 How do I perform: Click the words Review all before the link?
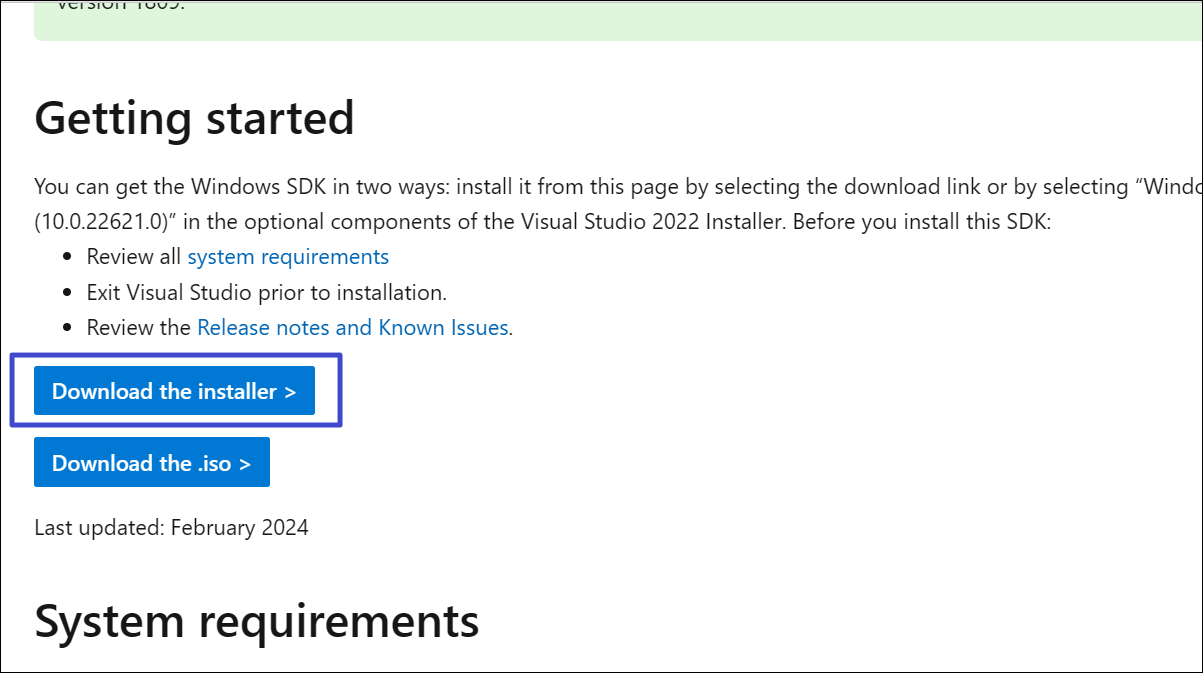point(134,257)
